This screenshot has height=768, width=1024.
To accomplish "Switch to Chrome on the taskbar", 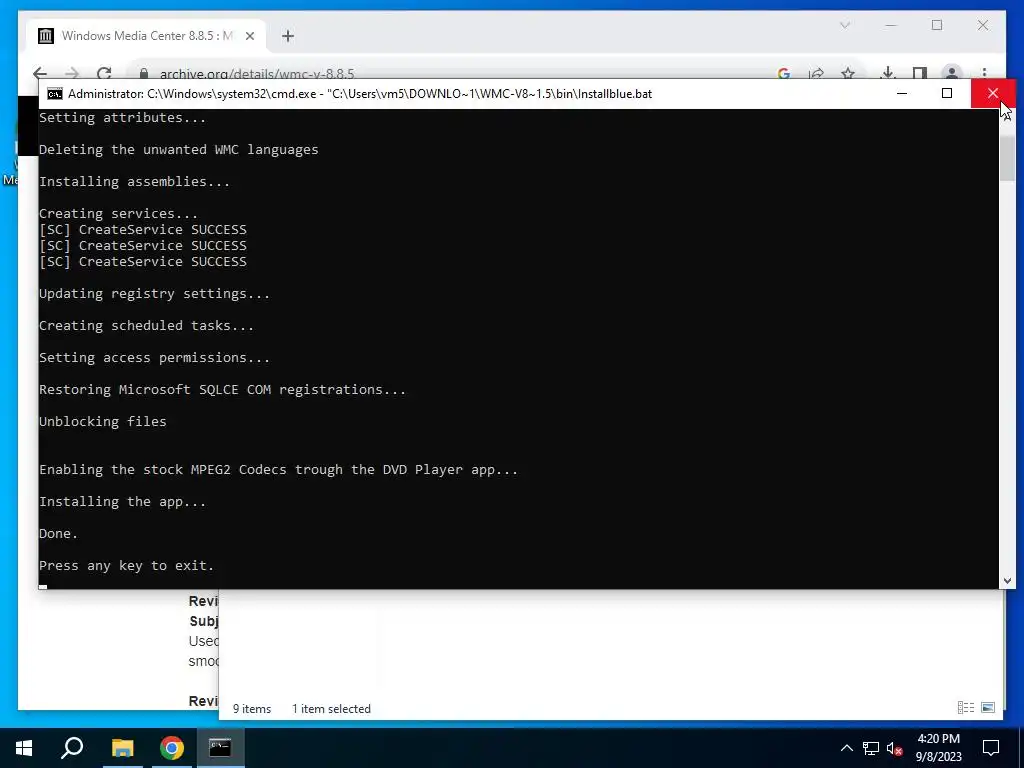I will click(x=172, y=748).
